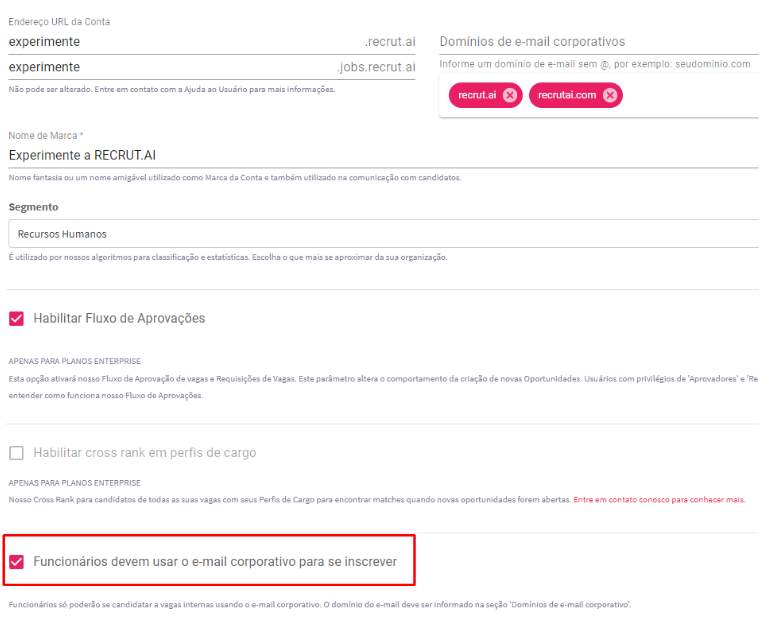The image size is (773, 618).
Task: Delete the recrutai.com domain using its X icon
Action: click(610, 95)
